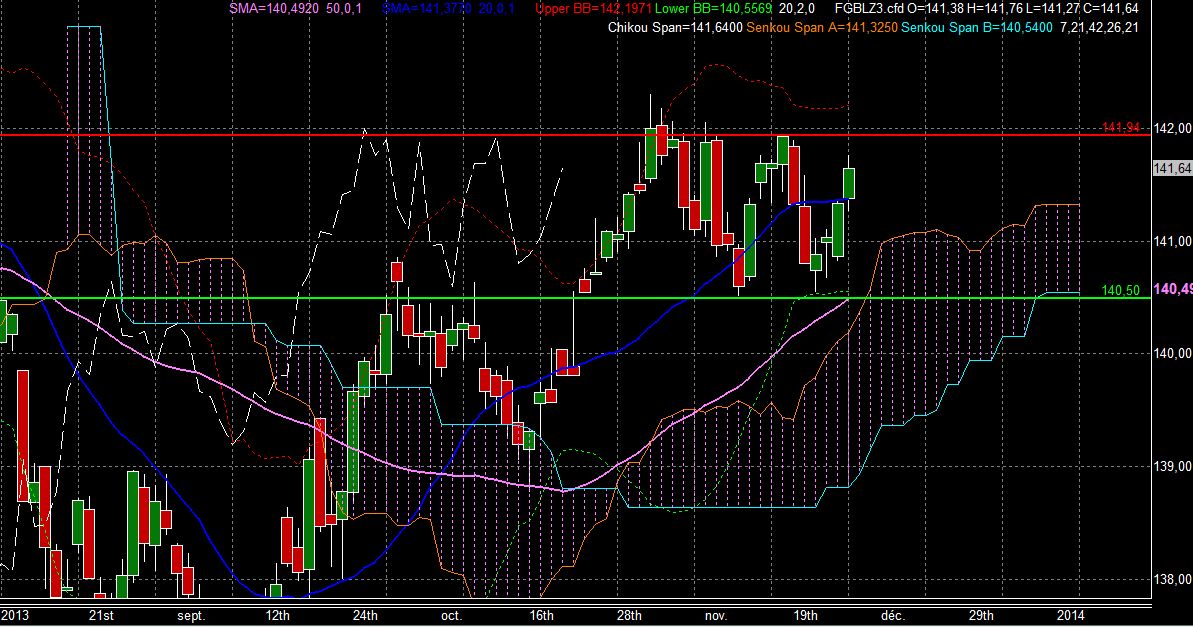This screenshot has width=1193, height=627.
Task: Click the Bollinger parameters 20,2,0 label
Action: [797, 8]
